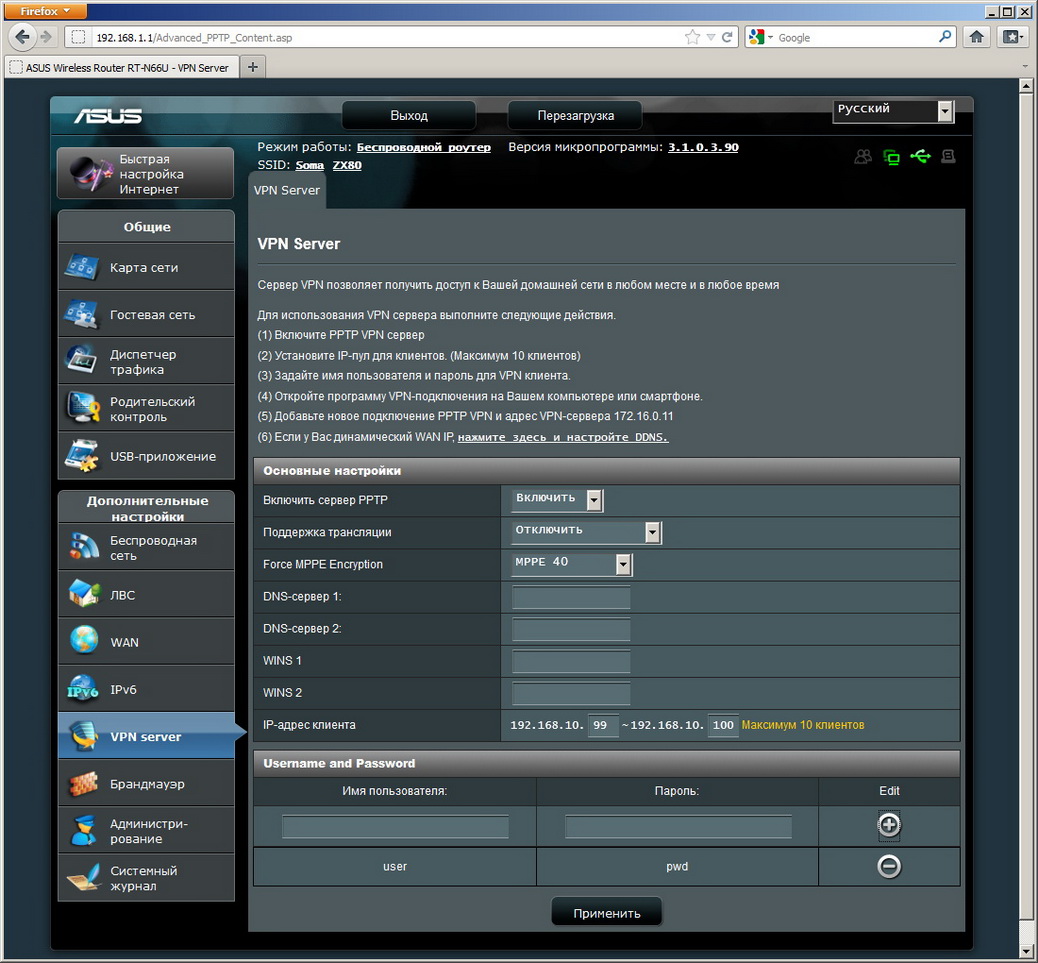This screenshot has height=963, width=1038.
Task: Click the Применить apply button
Action: [606, 913]
